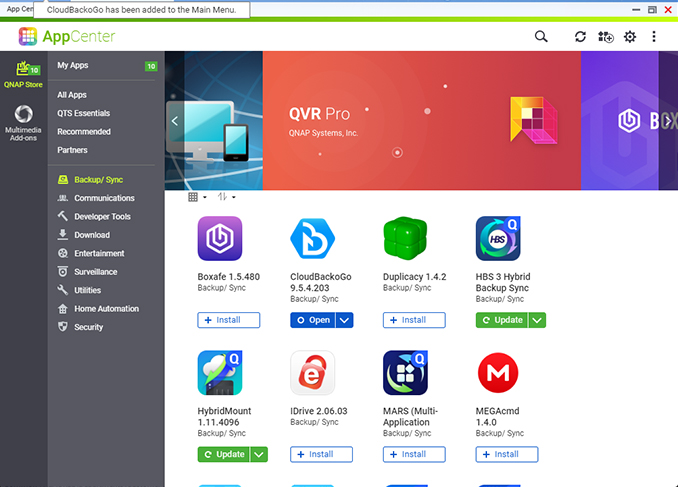The image size is (678, 487).
Task: Expand the CloudBackoGo Open dropdown arrow
Action: pyautogui.click(x=344, y=320)
